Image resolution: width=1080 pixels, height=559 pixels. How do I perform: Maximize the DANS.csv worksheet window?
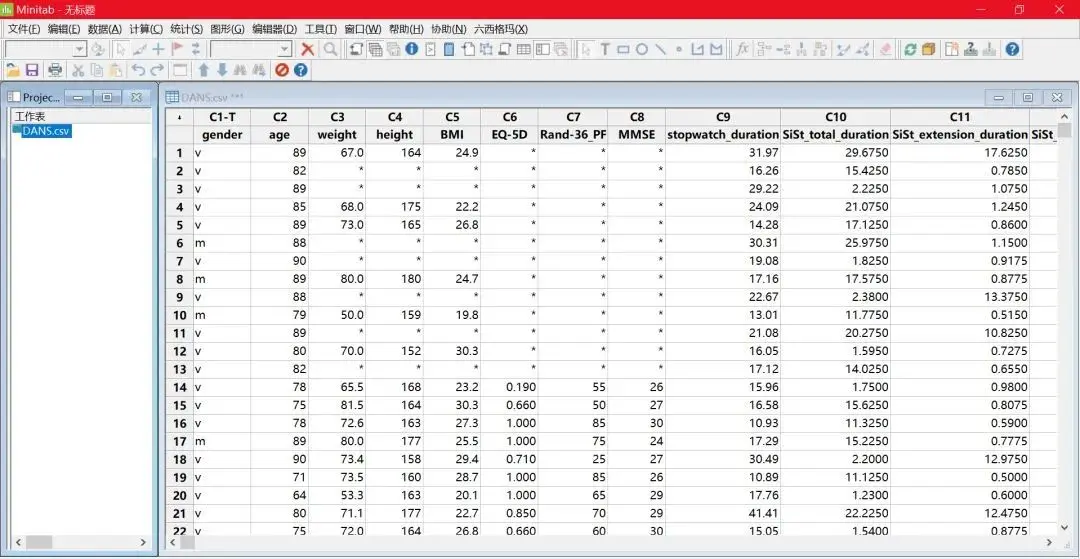click(1028, 98)
